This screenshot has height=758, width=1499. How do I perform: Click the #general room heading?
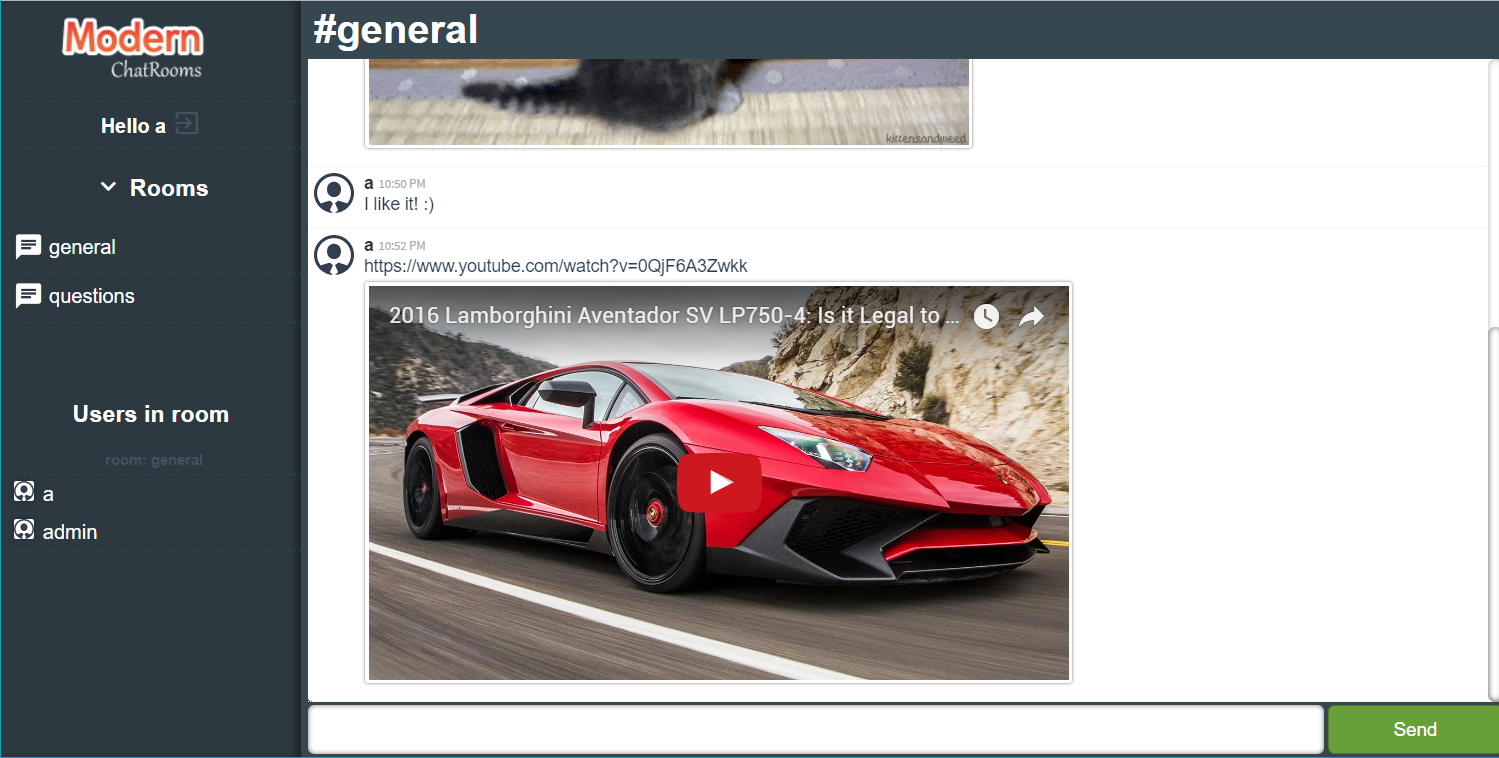click(396, 30)
